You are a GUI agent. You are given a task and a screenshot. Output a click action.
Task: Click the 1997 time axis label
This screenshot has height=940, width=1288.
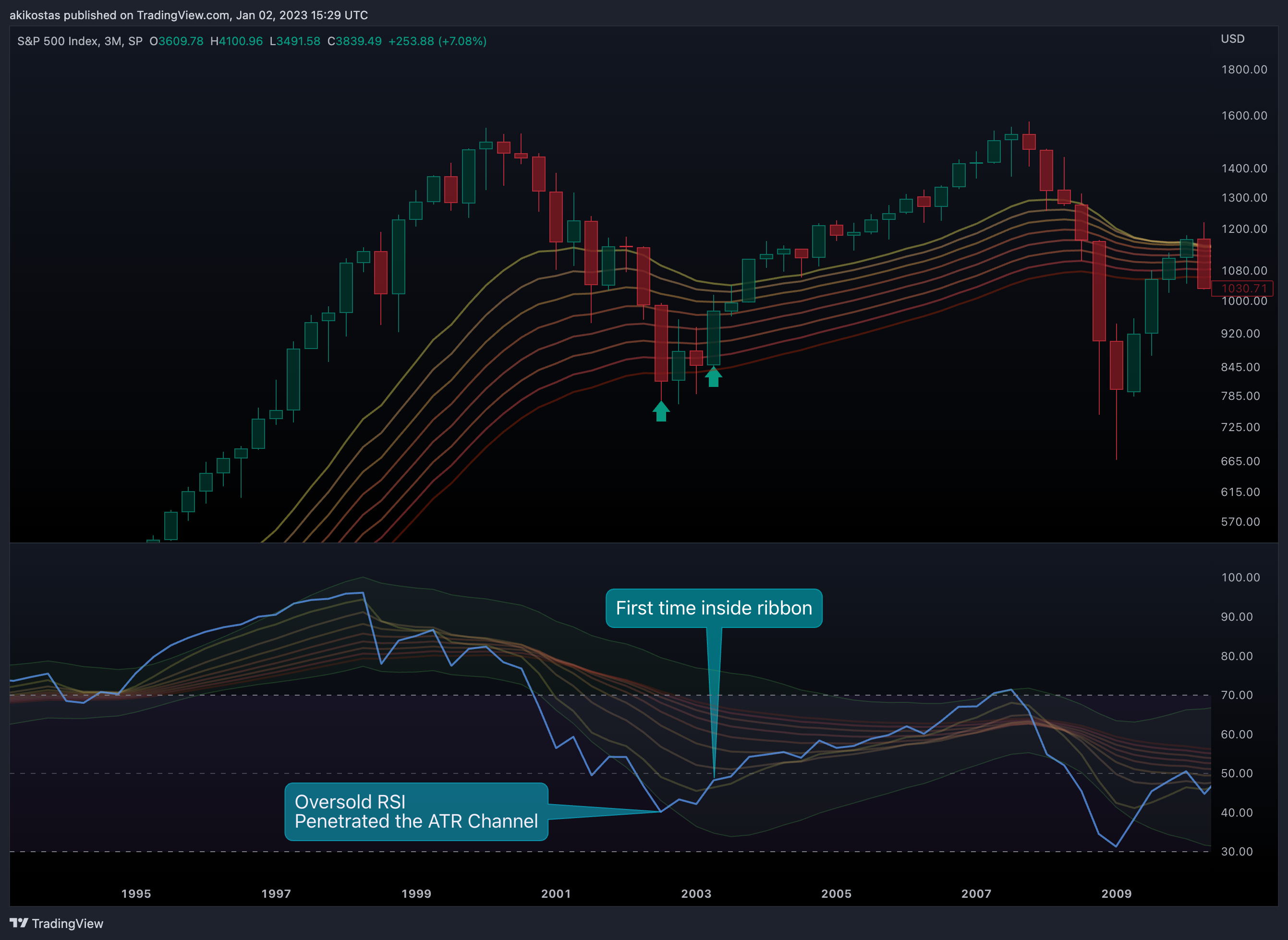point(276,893)
